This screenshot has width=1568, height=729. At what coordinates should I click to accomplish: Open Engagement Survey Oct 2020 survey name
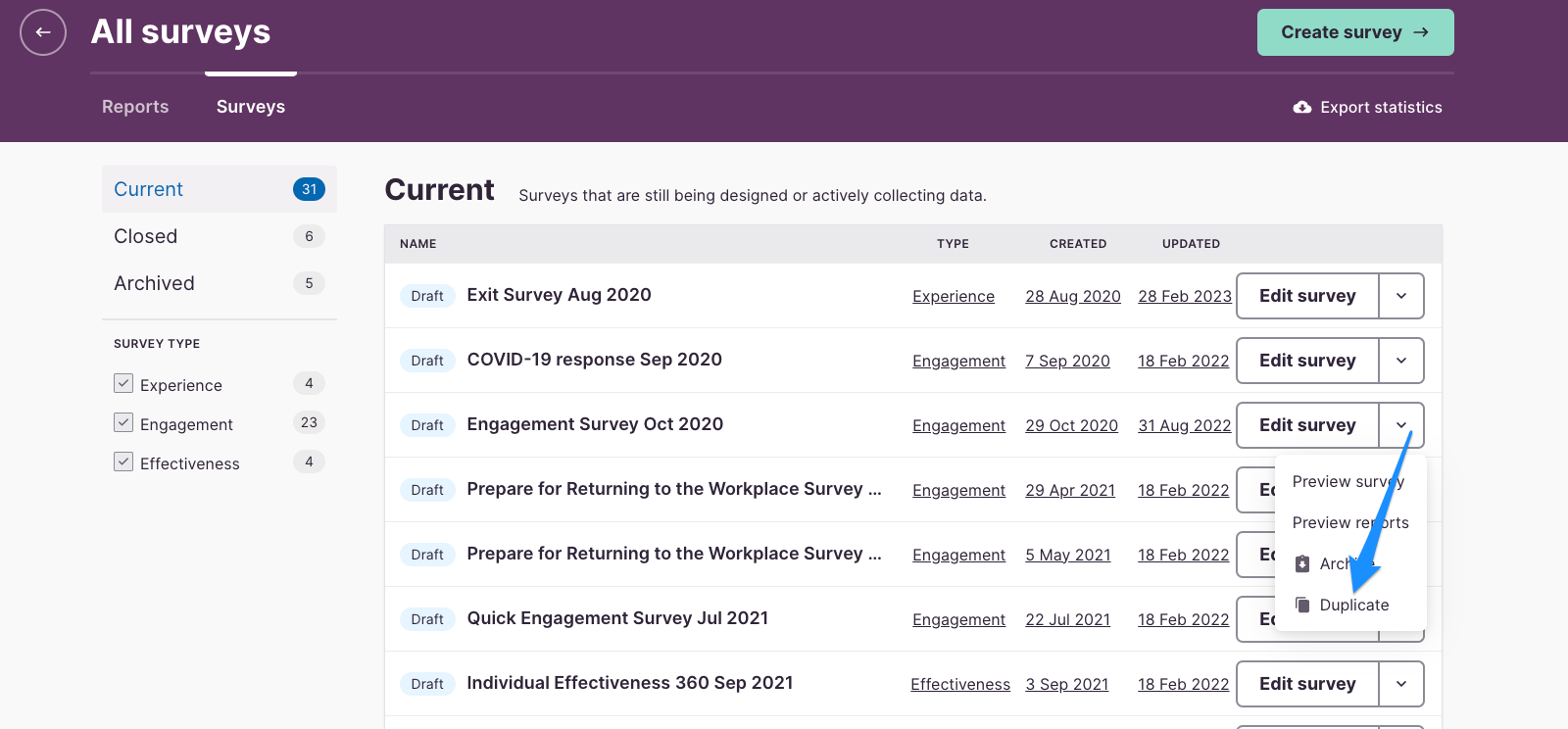pos(595,424)
